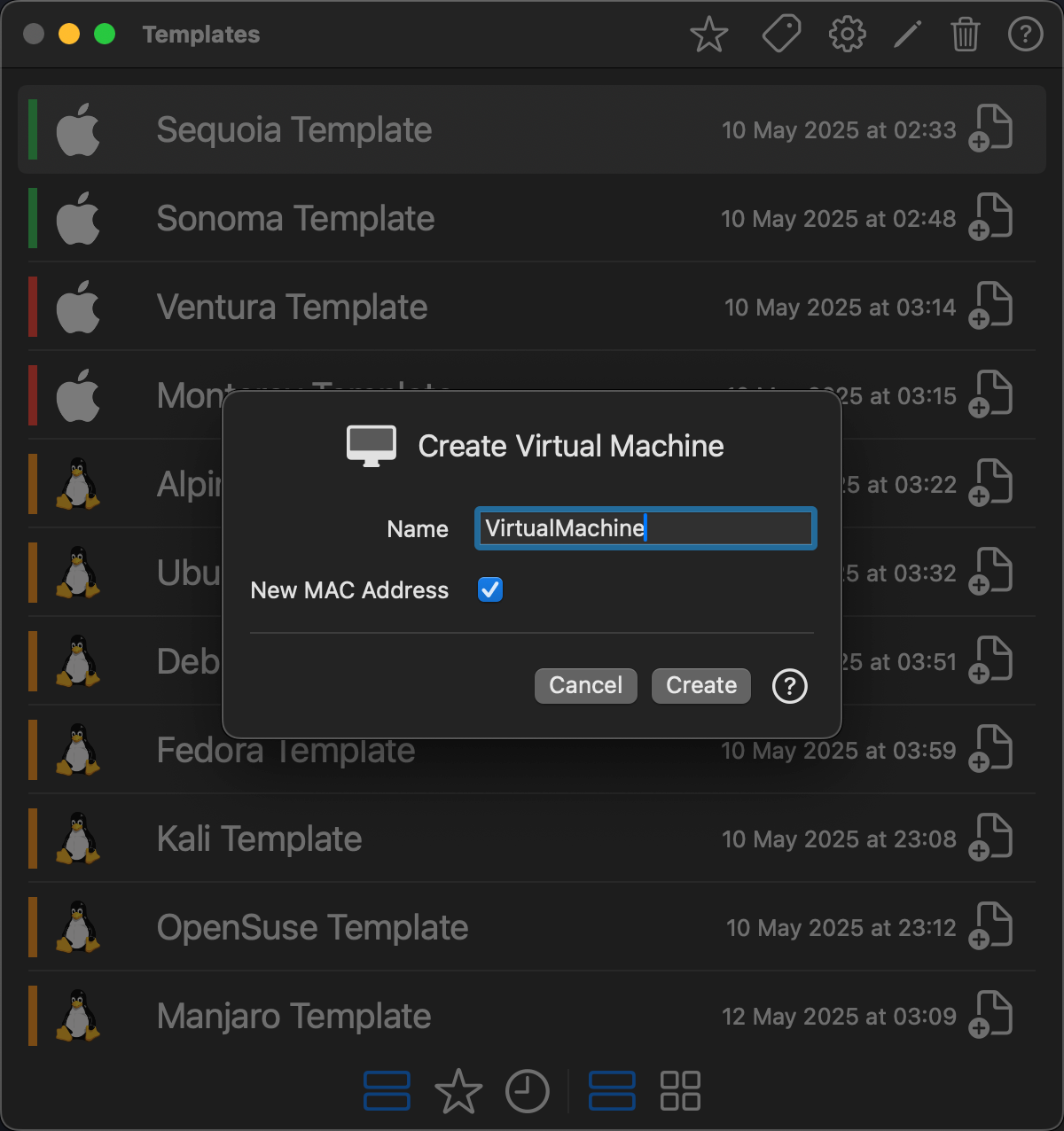
Task: Click the duplicate icon beside Manjaro Template
Action: click(x=990, y=1015)
